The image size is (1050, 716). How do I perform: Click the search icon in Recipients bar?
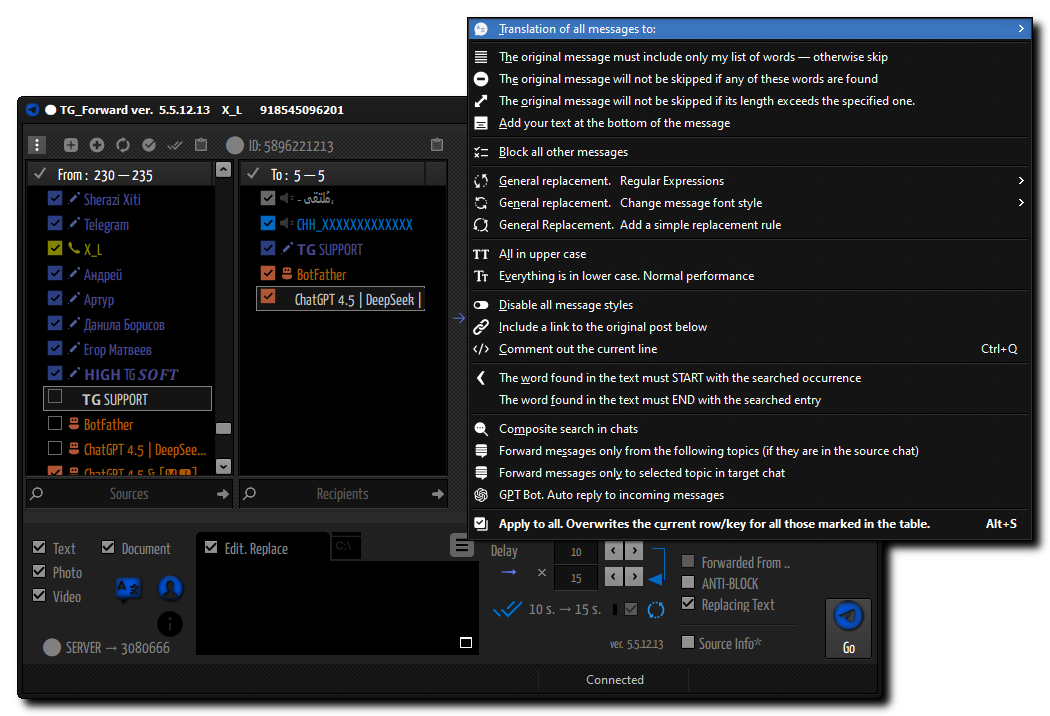click(250, 494)
